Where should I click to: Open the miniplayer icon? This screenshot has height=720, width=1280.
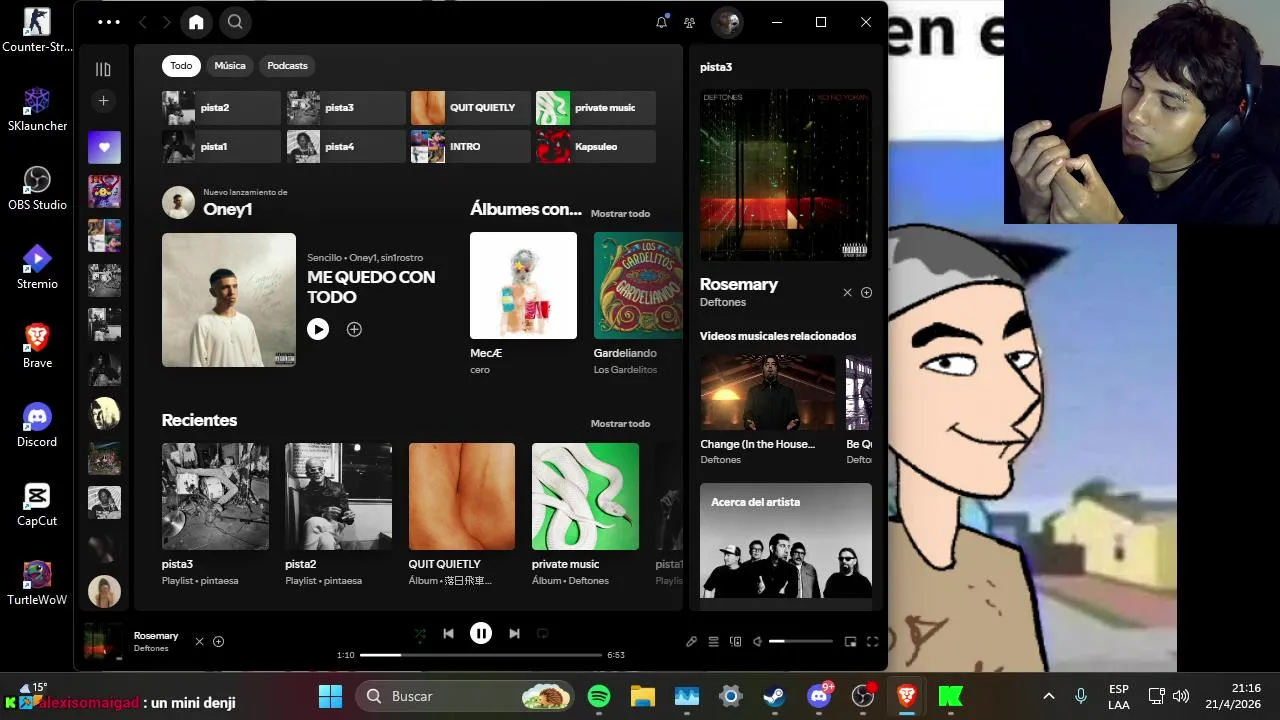[x=850, y=641]
